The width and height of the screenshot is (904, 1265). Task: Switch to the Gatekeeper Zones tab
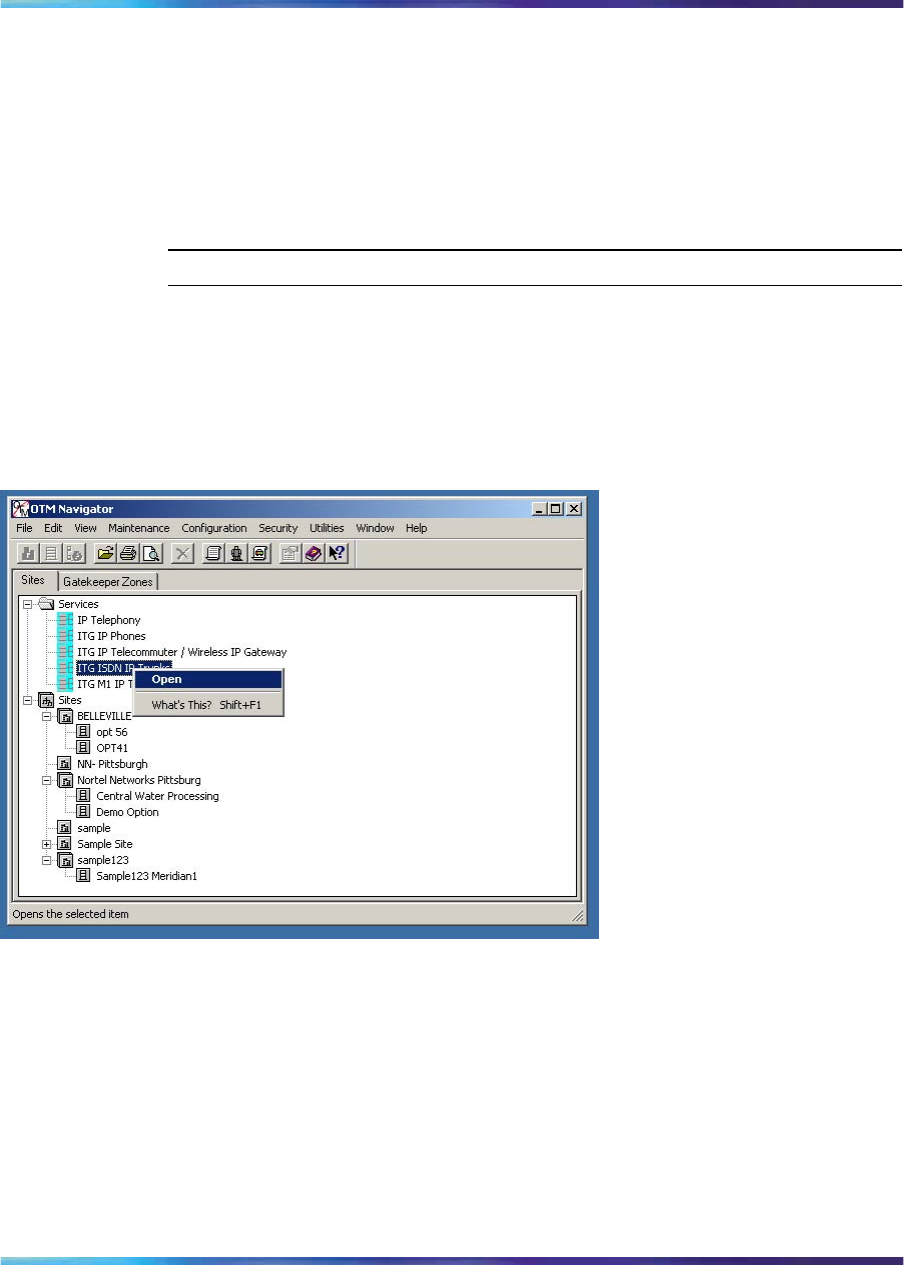(108, 581)
